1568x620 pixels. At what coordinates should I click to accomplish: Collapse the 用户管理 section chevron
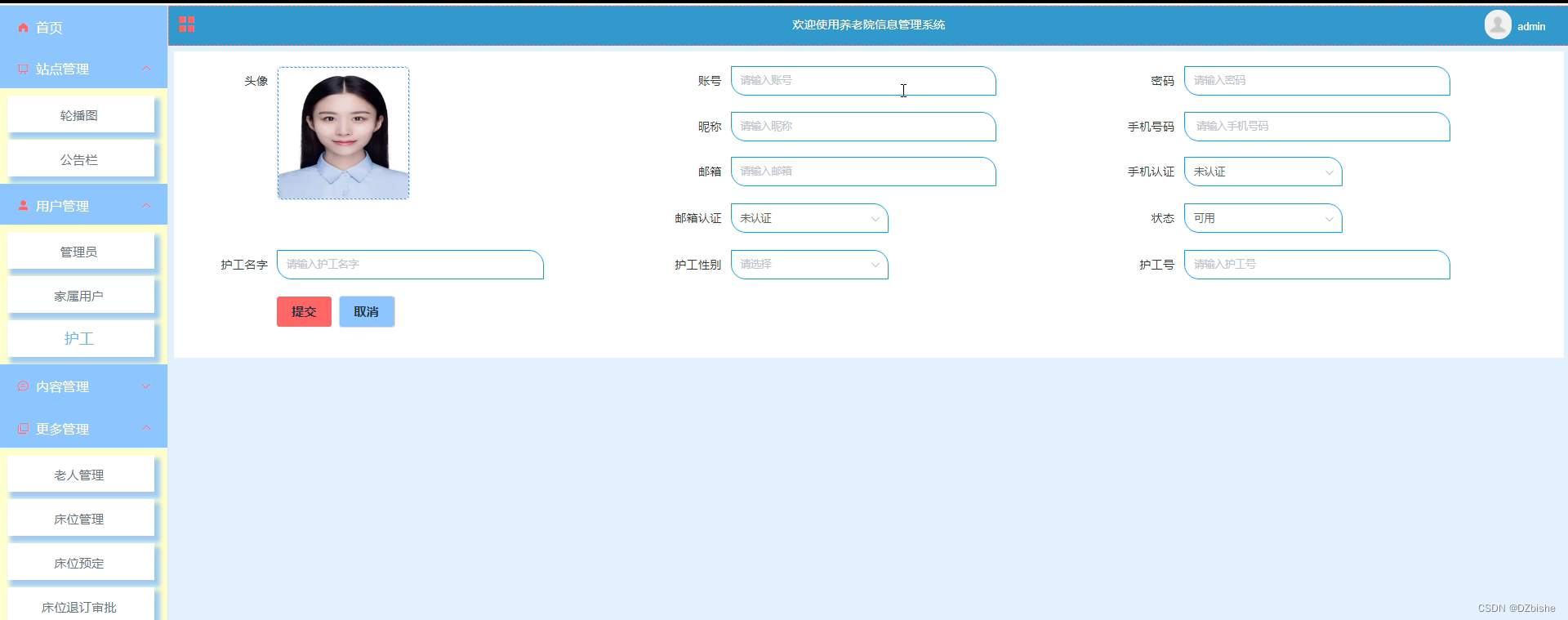[x=146, y=206]
